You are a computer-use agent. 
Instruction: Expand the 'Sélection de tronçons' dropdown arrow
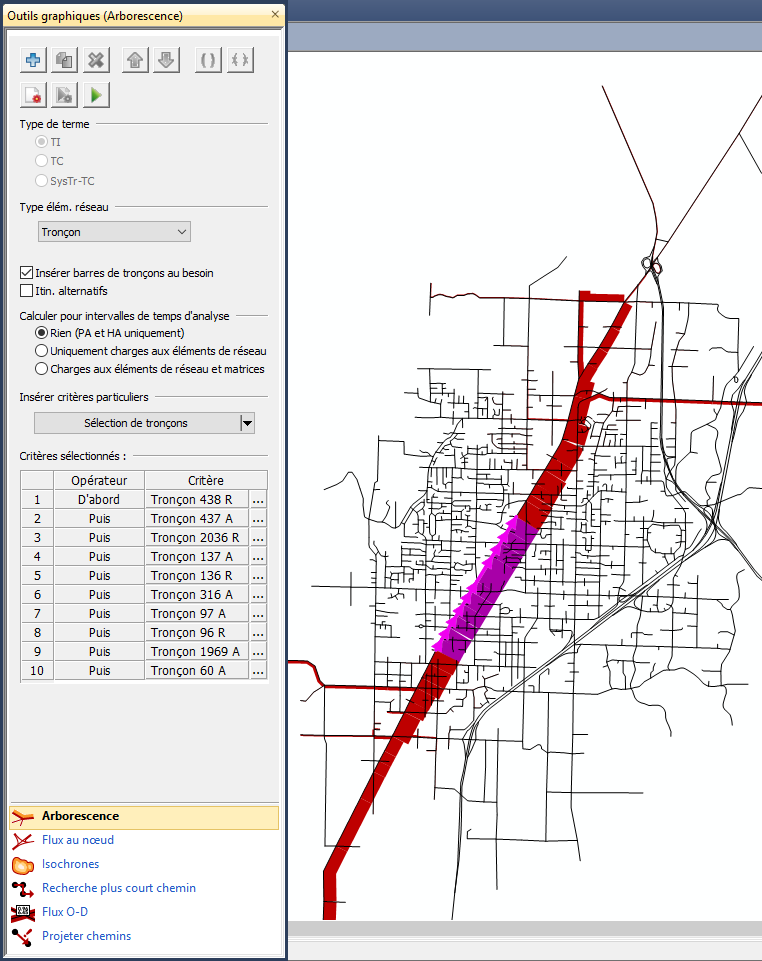click(247, 423)
